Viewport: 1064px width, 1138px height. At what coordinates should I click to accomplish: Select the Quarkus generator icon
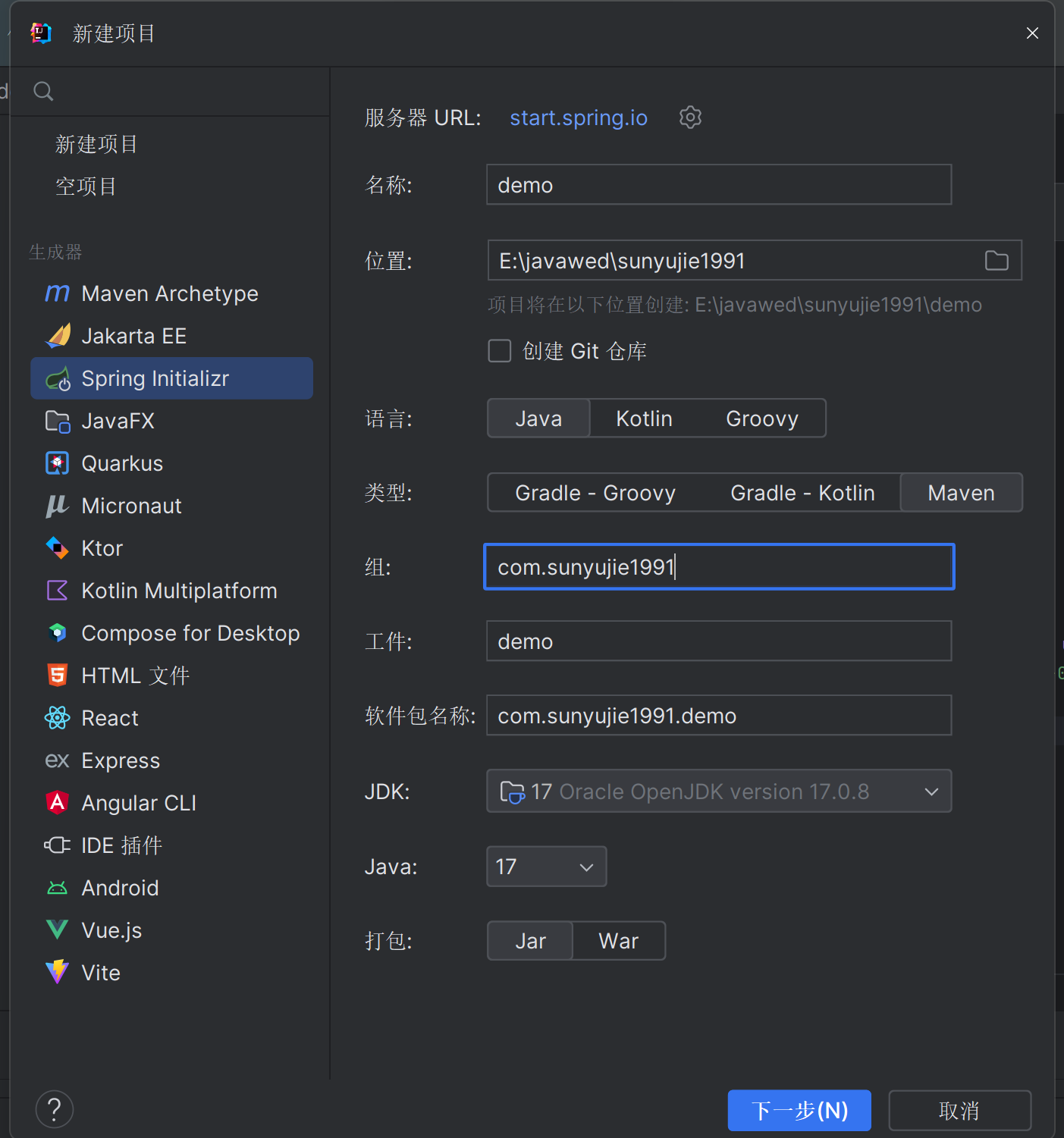(x=58, y=463)
